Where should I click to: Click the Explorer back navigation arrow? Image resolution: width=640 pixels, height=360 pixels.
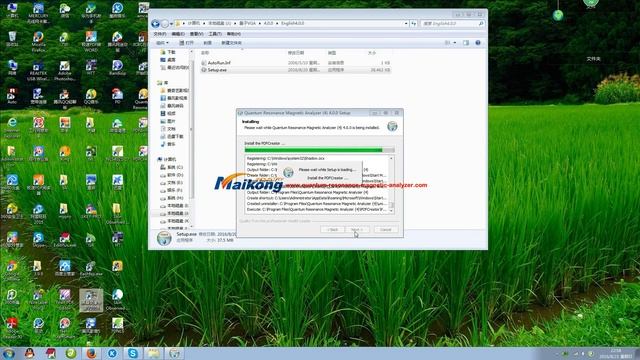pyautogui.click(x=155, y=24)
